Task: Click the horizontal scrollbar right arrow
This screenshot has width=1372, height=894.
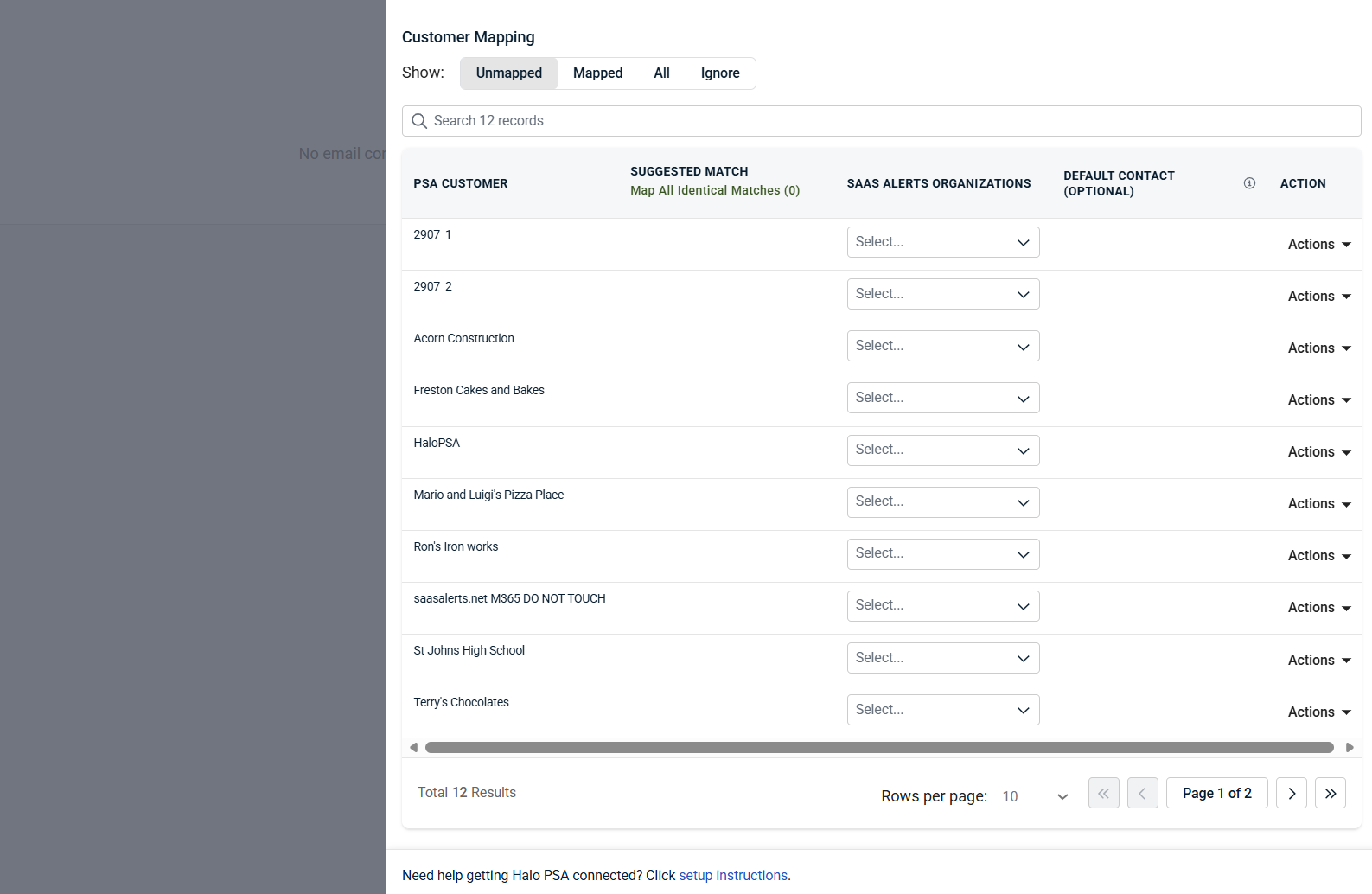Action: (1350, 747)
